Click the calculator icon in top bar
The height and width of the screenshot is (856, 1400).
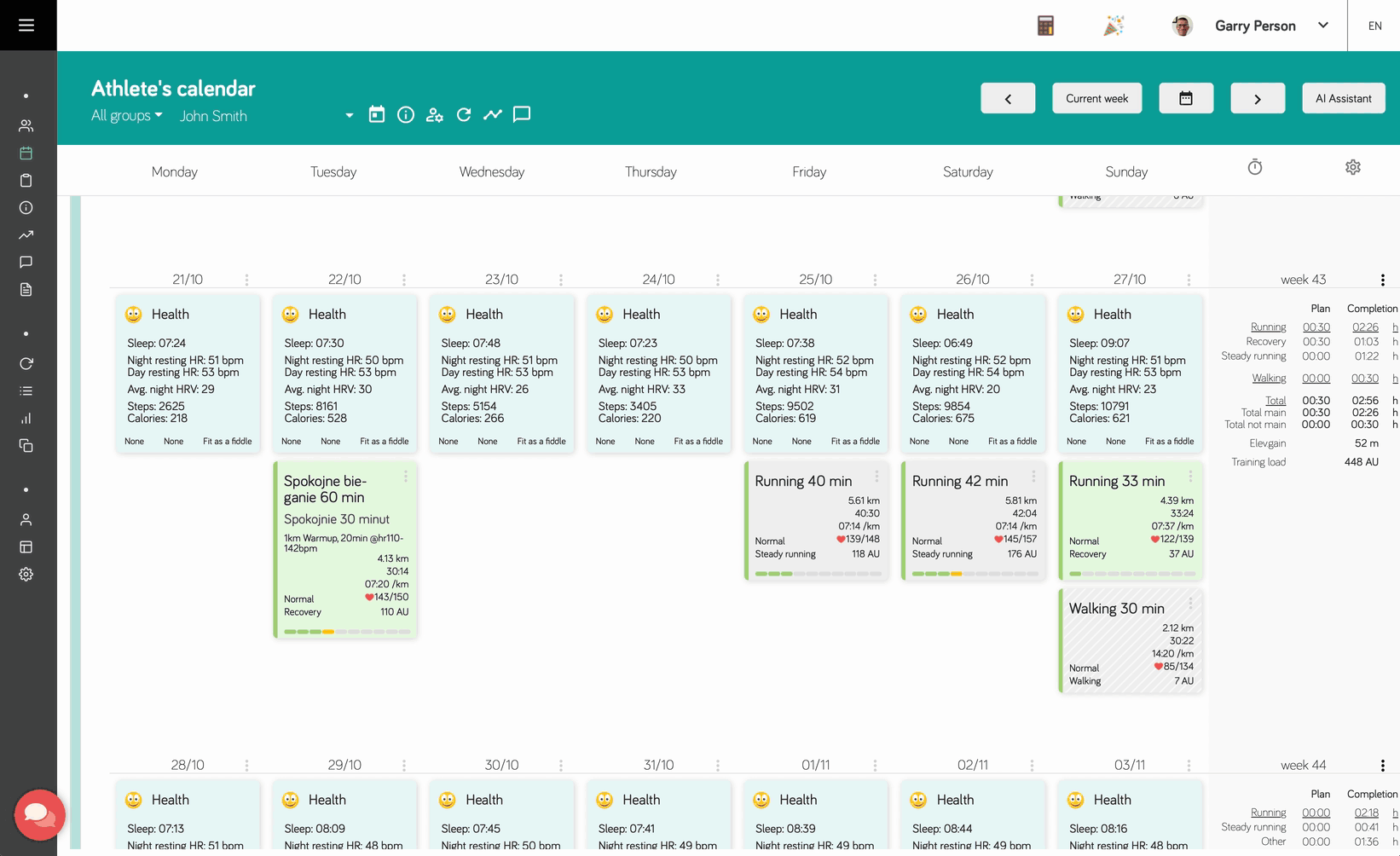pyautogui.click(x=1045, y=26)
